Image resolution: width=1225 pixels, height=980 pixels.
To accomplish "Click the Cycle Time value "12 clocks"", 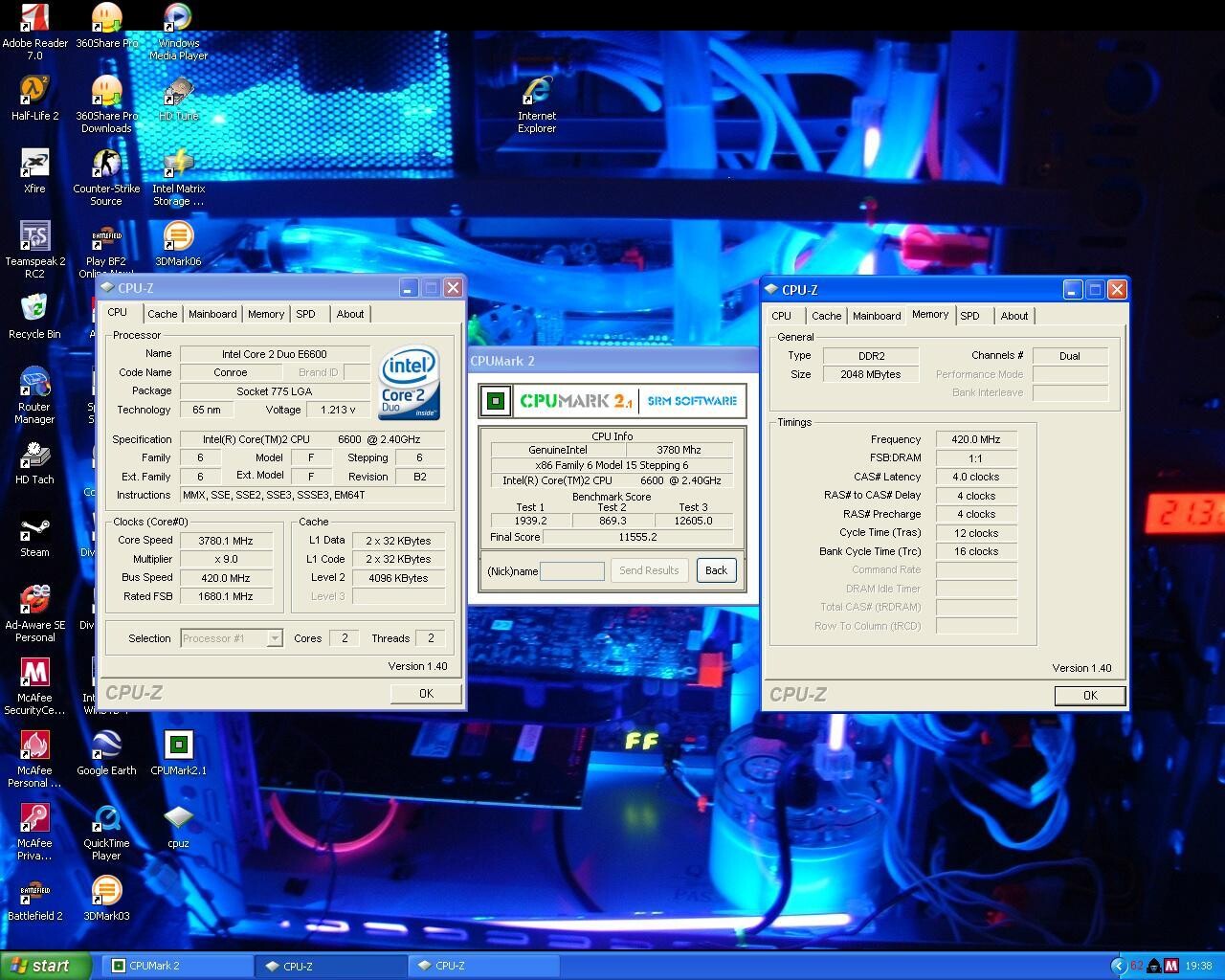I will point(975,533).
